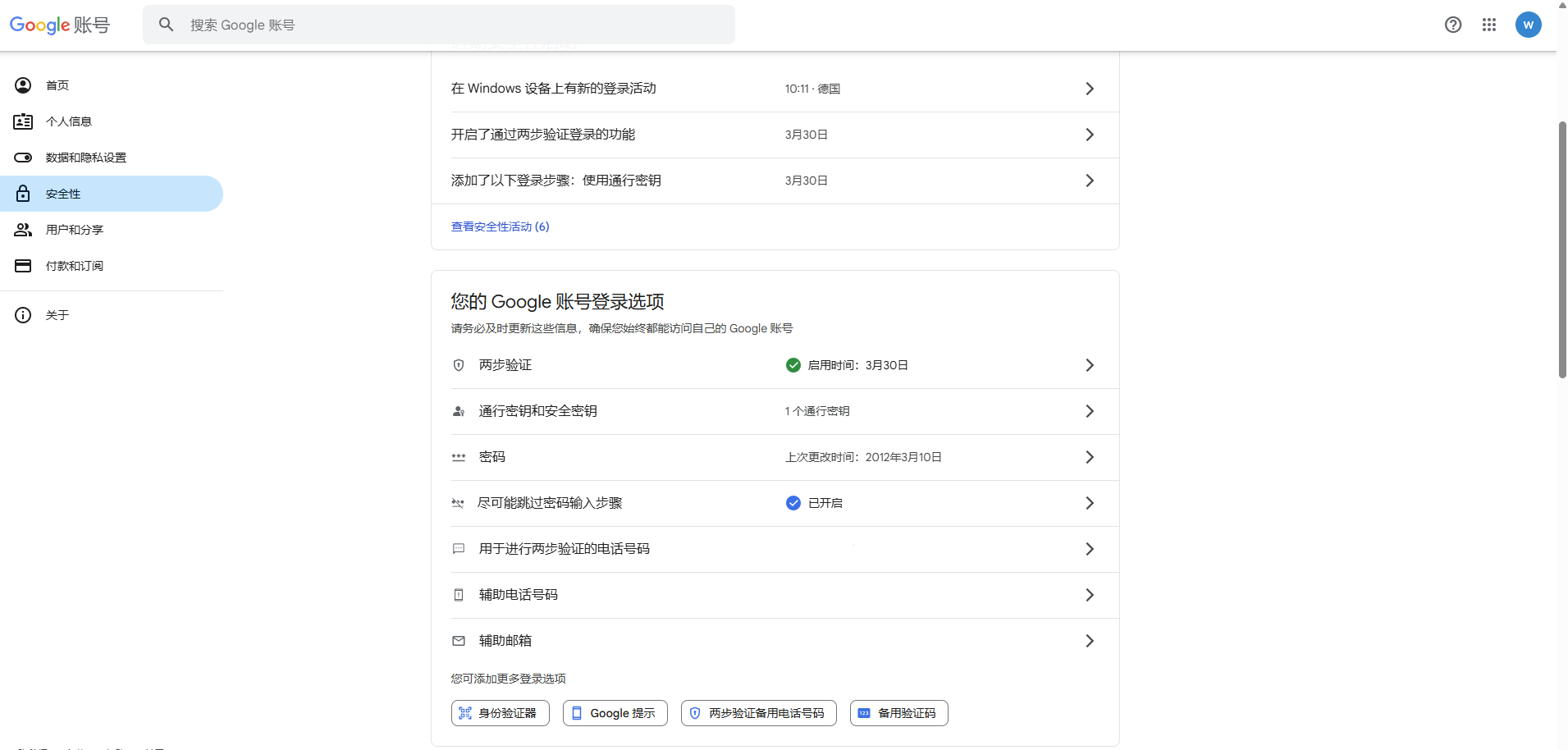Expand the 密码 row chevron arrow
This screenshot has width=1568, height=750.
(x=1090, y=457)
